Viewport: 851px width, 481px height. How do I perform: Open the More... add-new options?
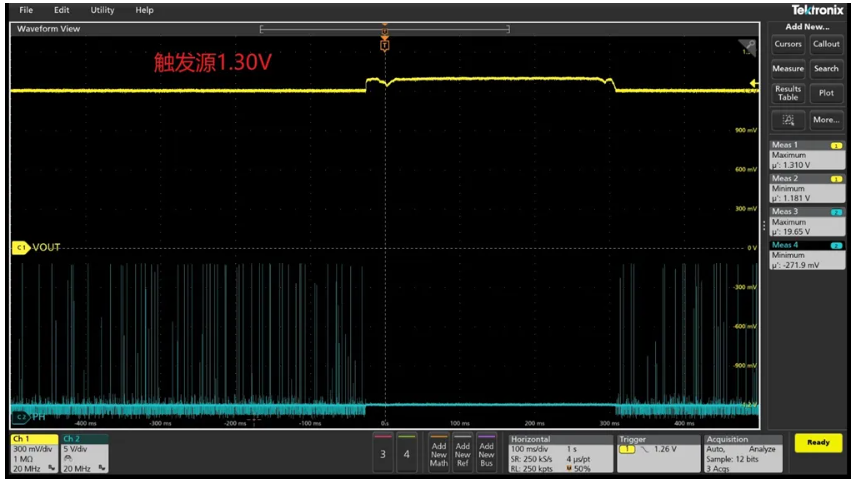point(826,119)
